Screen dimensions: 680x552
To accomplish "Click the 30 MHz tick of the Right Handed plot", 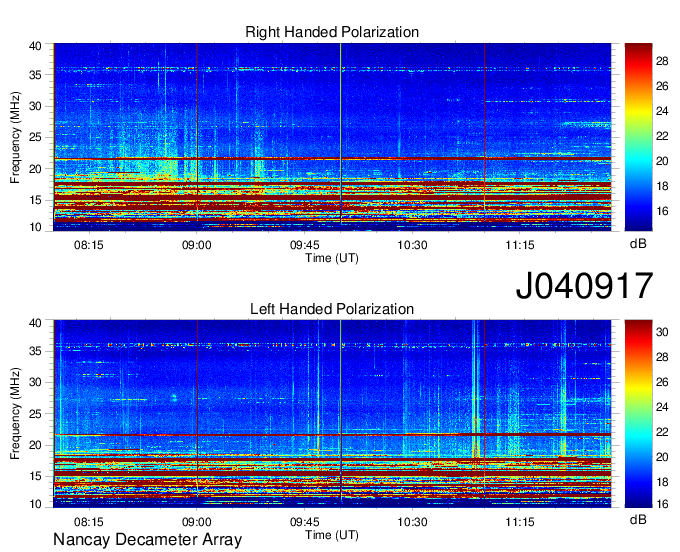I will 36,106.
